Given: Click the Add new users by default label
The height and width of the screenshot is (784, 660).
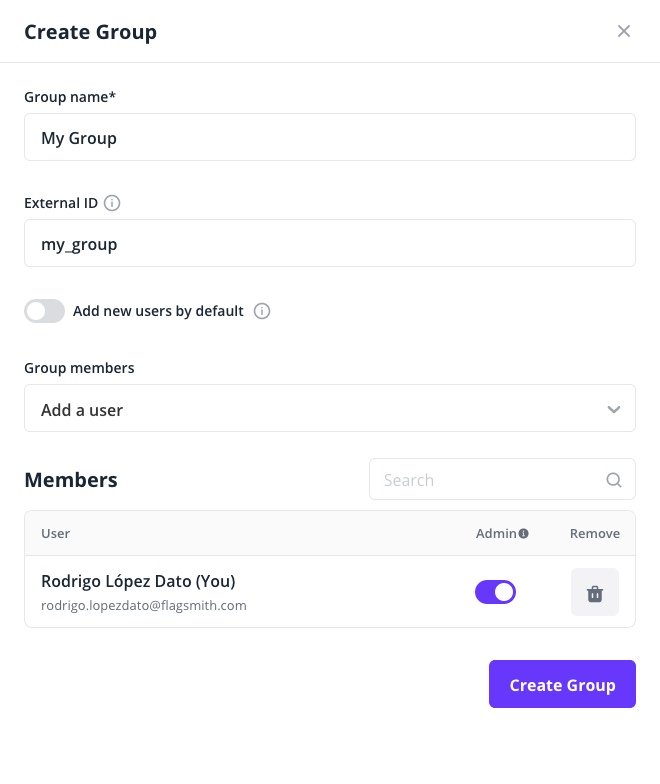Looking at the screenshot, I should (158, 311).
